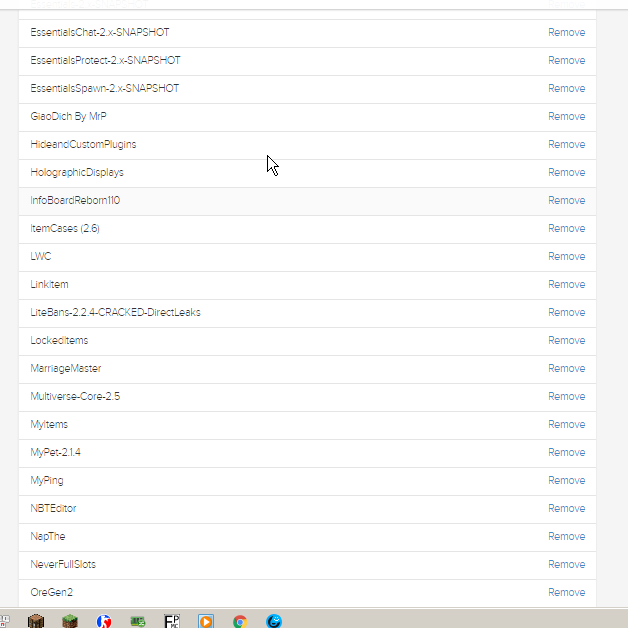The height and width of the screenshot is (628, 628).
Task: Remove the MyItems plugin
Action: click(x=566, y=425)
